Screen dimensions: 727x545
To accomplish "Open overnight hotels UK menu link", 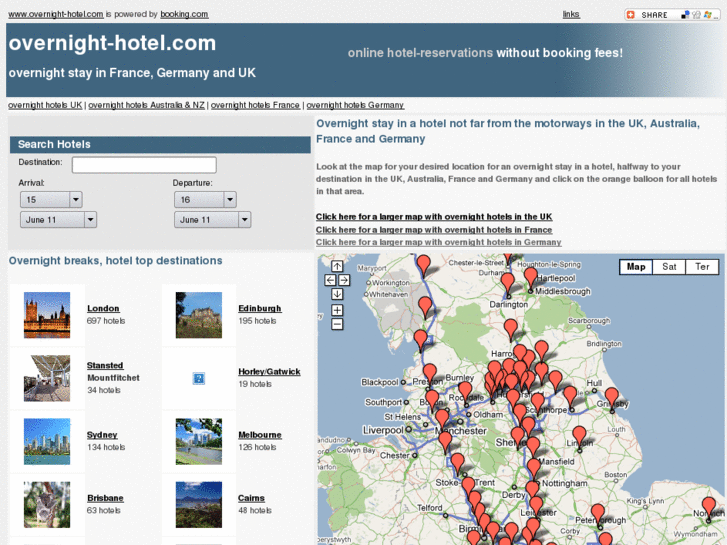I will (45, 105).
